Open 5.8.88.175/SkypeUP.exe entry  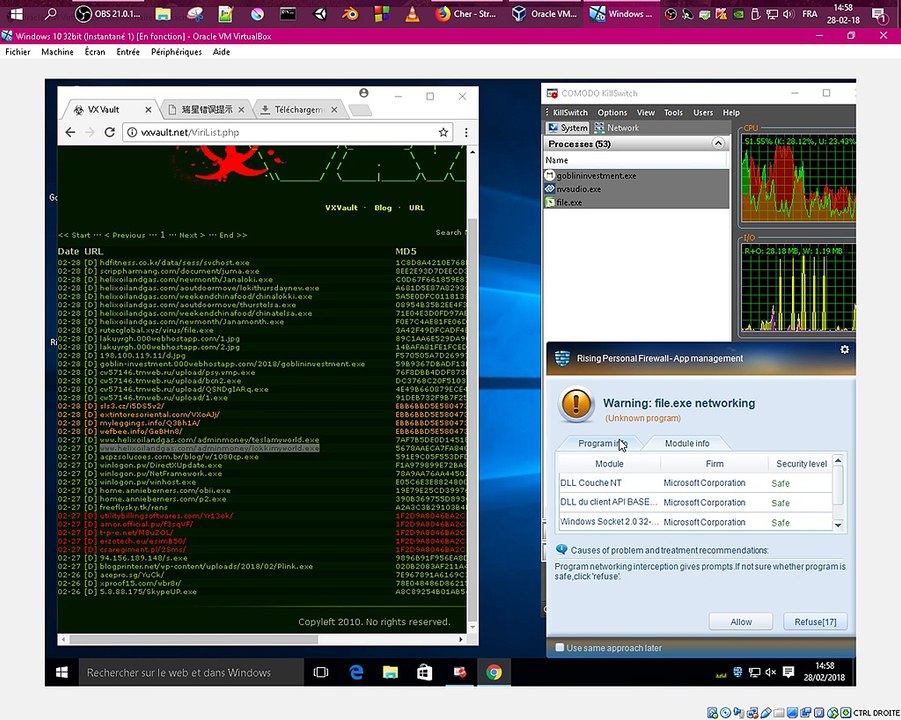click(148, 591)
